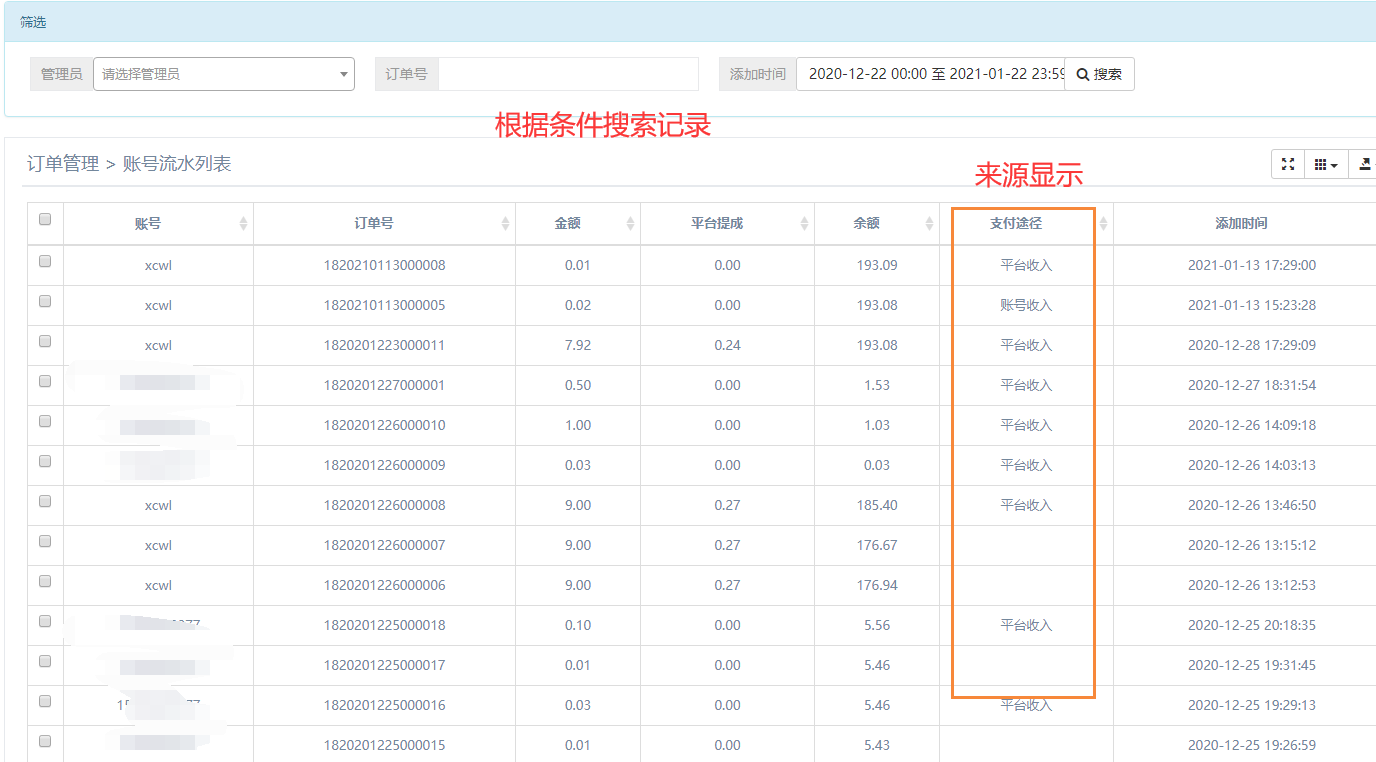Check the row for order 1820210113000008
This screenshot has height=762, width=1376.
pos(45,261)
